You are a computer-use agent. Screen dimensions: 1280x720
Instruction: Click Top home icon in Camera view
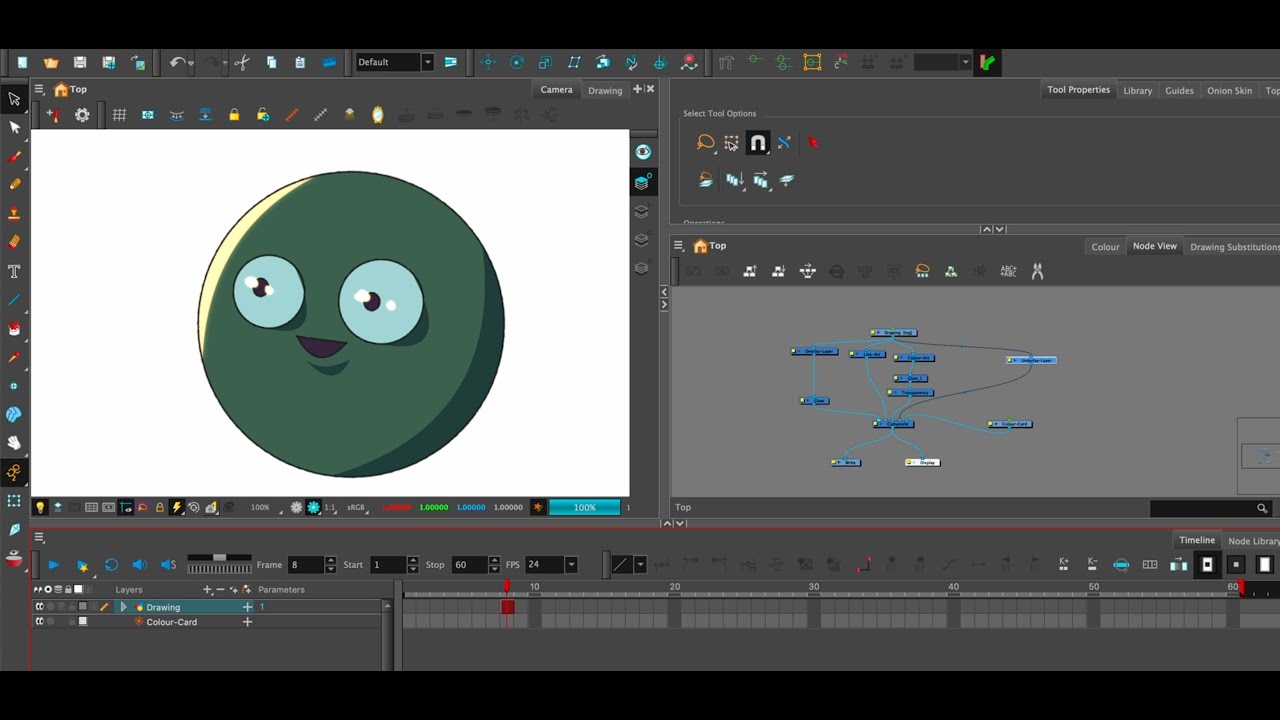pyautogui.click(x=61, y=90)
